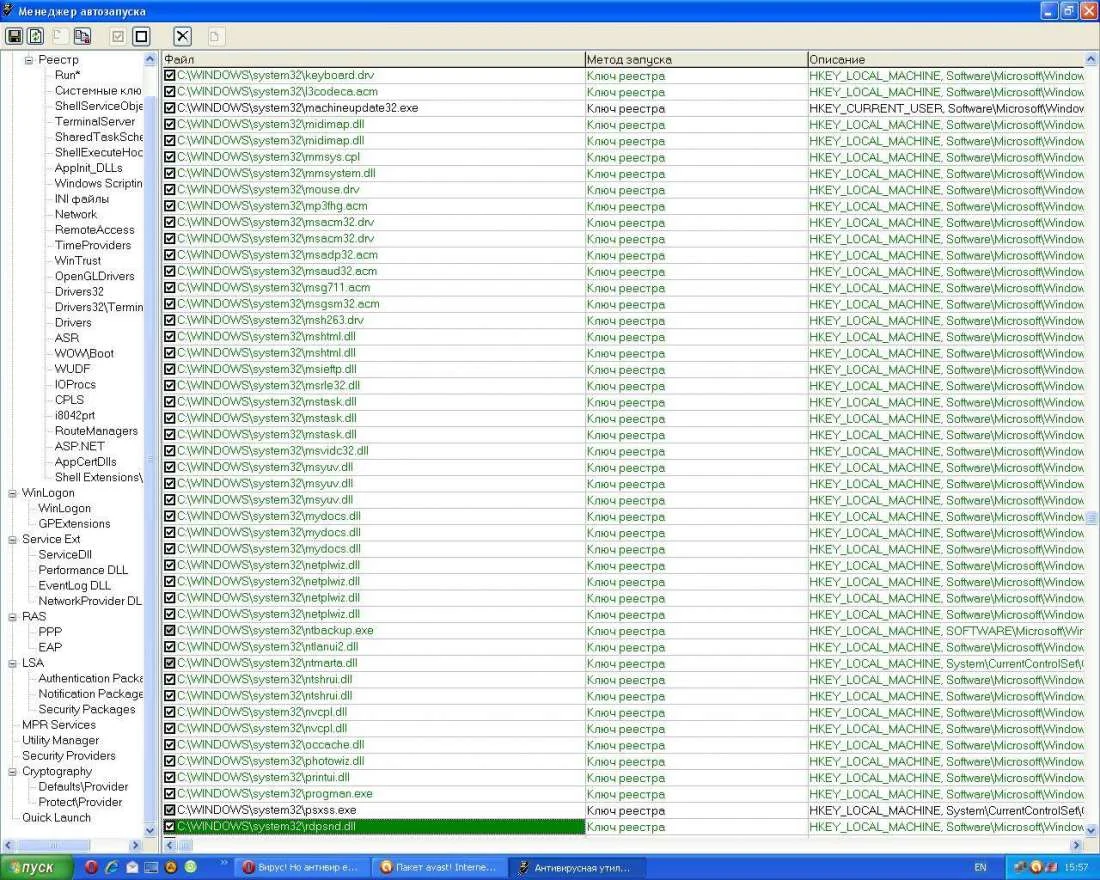Click the empty square uncheck-all toolbar icon
The height and width of the screenshot is (880, 1100).
point(142,36)
